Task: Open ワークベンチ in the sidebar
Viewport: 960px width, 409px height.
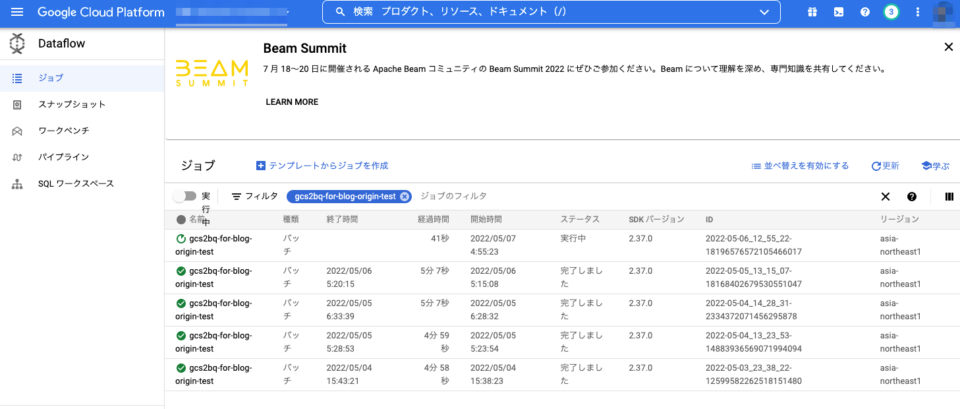Action: (82, 130)
